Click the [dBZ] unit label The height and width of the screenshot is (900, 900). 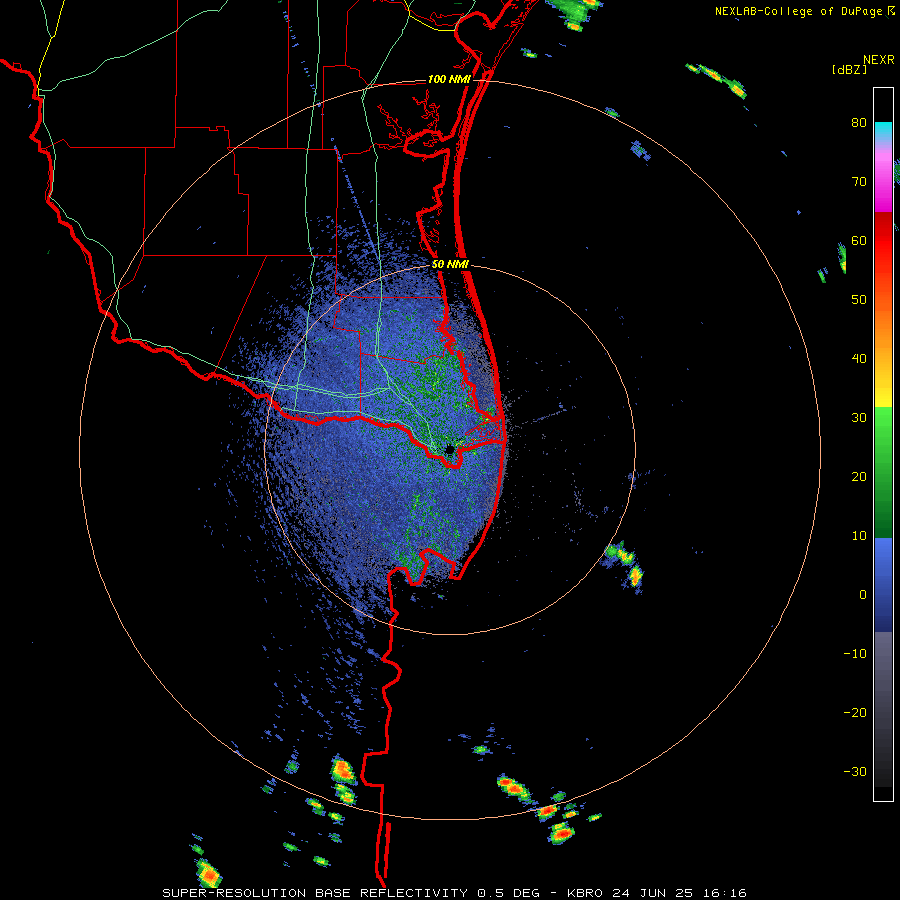pos(849,70)
